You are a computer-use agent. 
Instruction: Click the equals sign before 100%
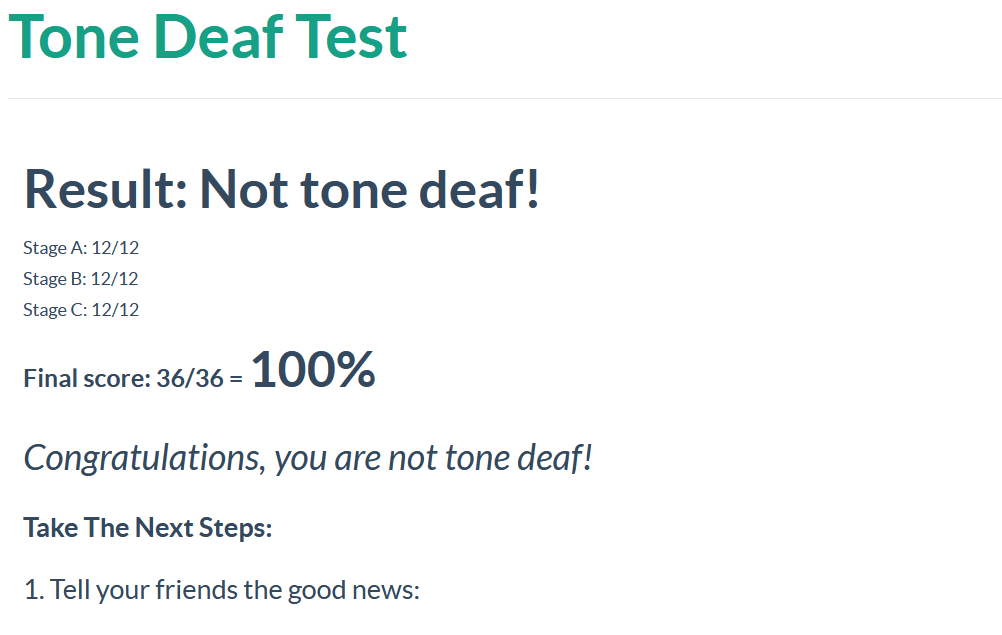pyautogui.click(x=236, y=379)
